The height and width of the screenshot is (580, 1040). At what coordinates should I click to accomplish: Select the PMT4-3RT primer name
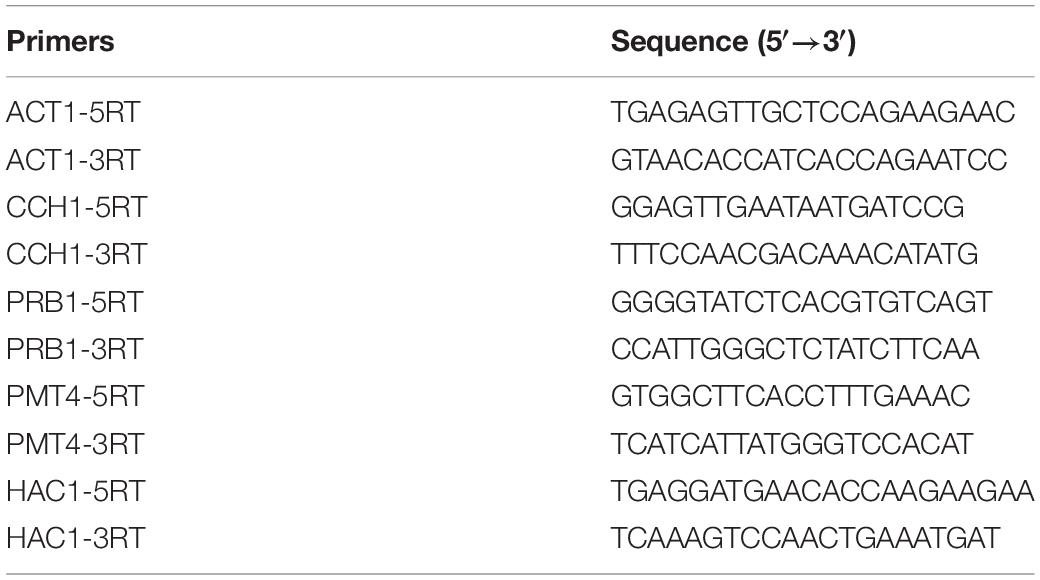pos(75,444)
